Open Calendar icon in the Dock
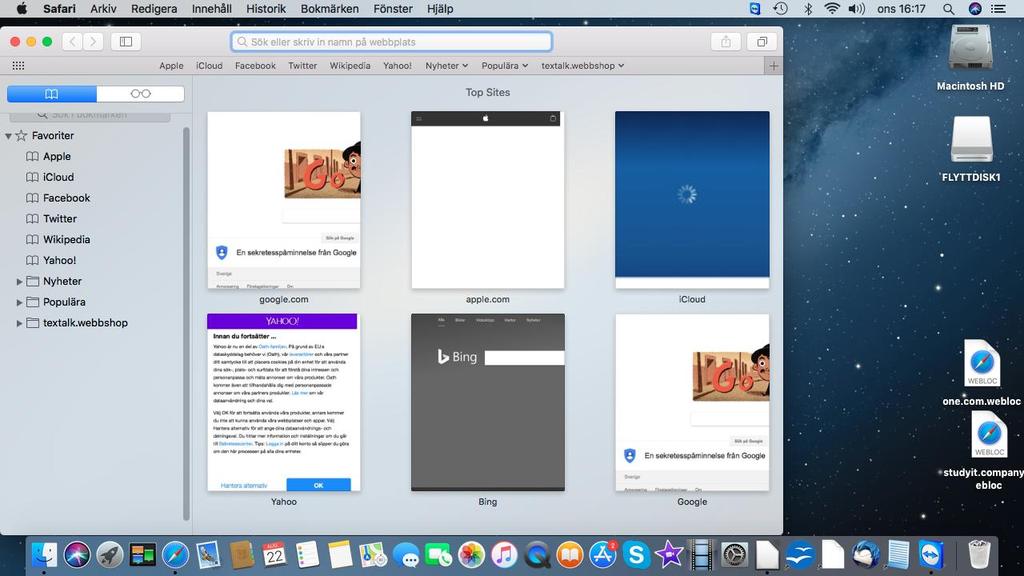The image size is (1024, 576). pos(274,555)
